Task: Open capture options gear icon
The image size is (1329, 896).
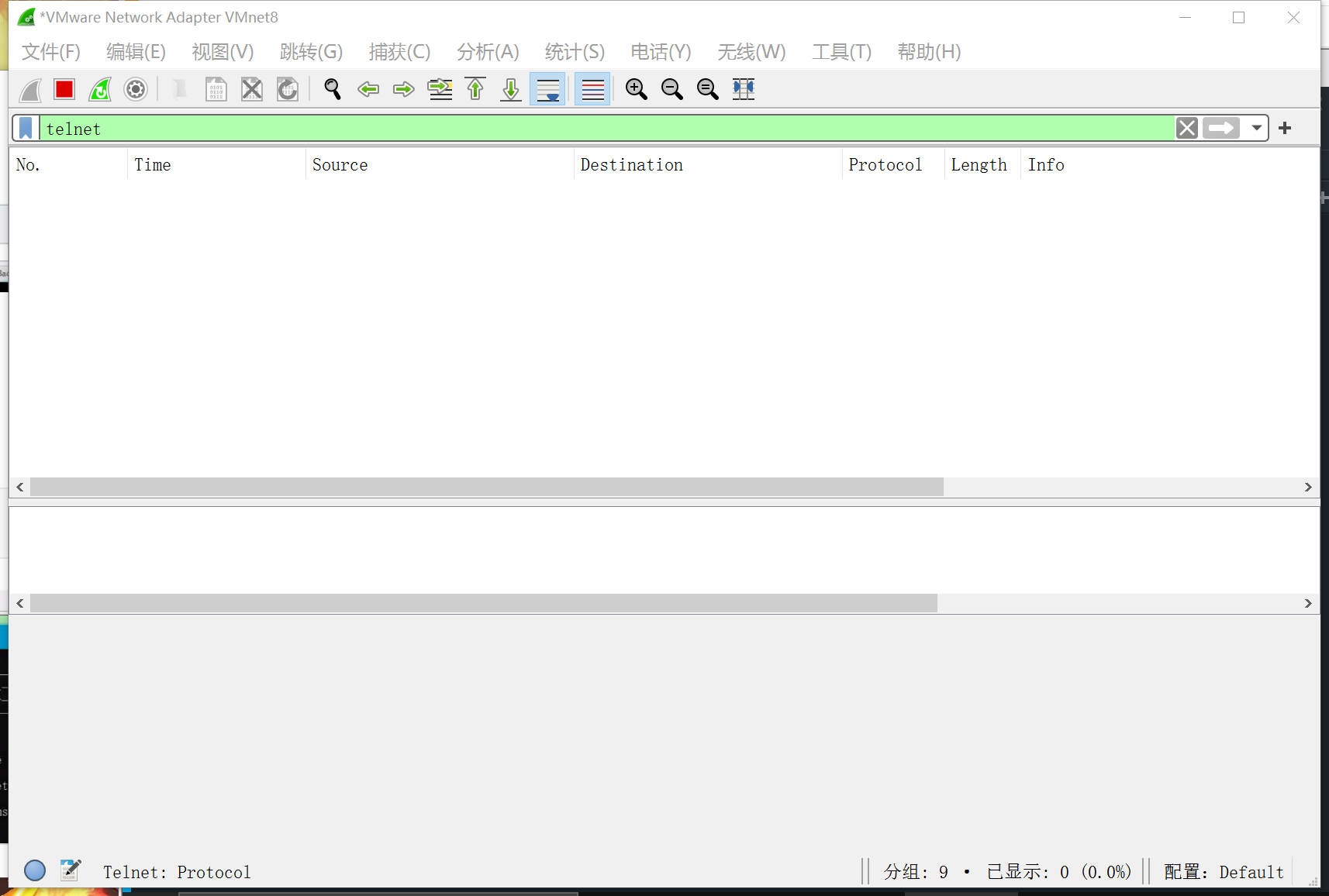Action: 136,89
